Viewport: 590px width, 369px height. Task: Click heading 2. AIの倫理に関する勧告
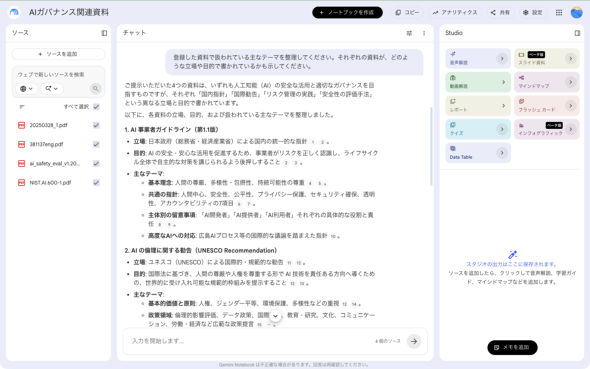point(201,251)
